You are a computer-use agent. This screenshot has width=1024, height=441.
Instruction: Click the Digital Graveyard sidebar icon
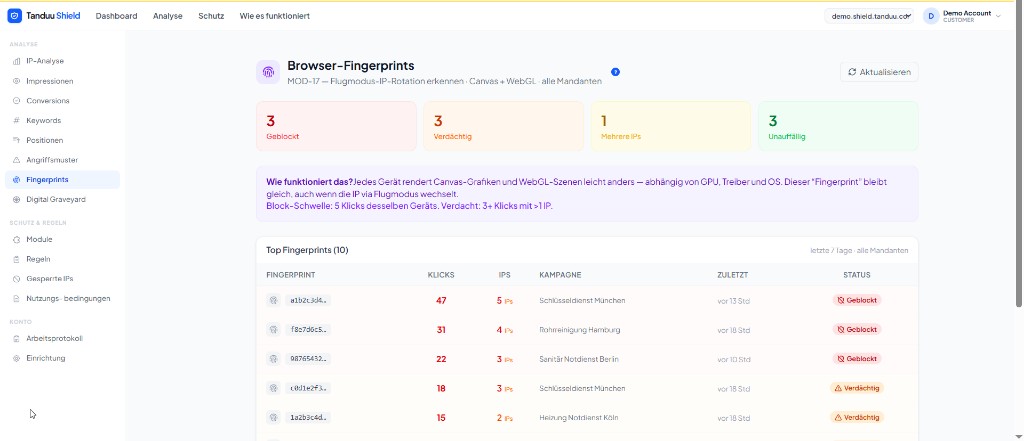[16, 200]
